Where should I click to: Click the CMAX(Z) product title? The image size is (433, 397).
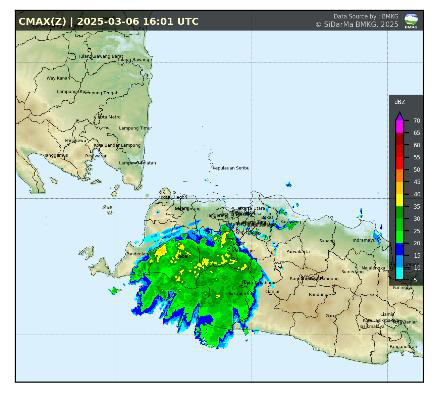[42, 22]
